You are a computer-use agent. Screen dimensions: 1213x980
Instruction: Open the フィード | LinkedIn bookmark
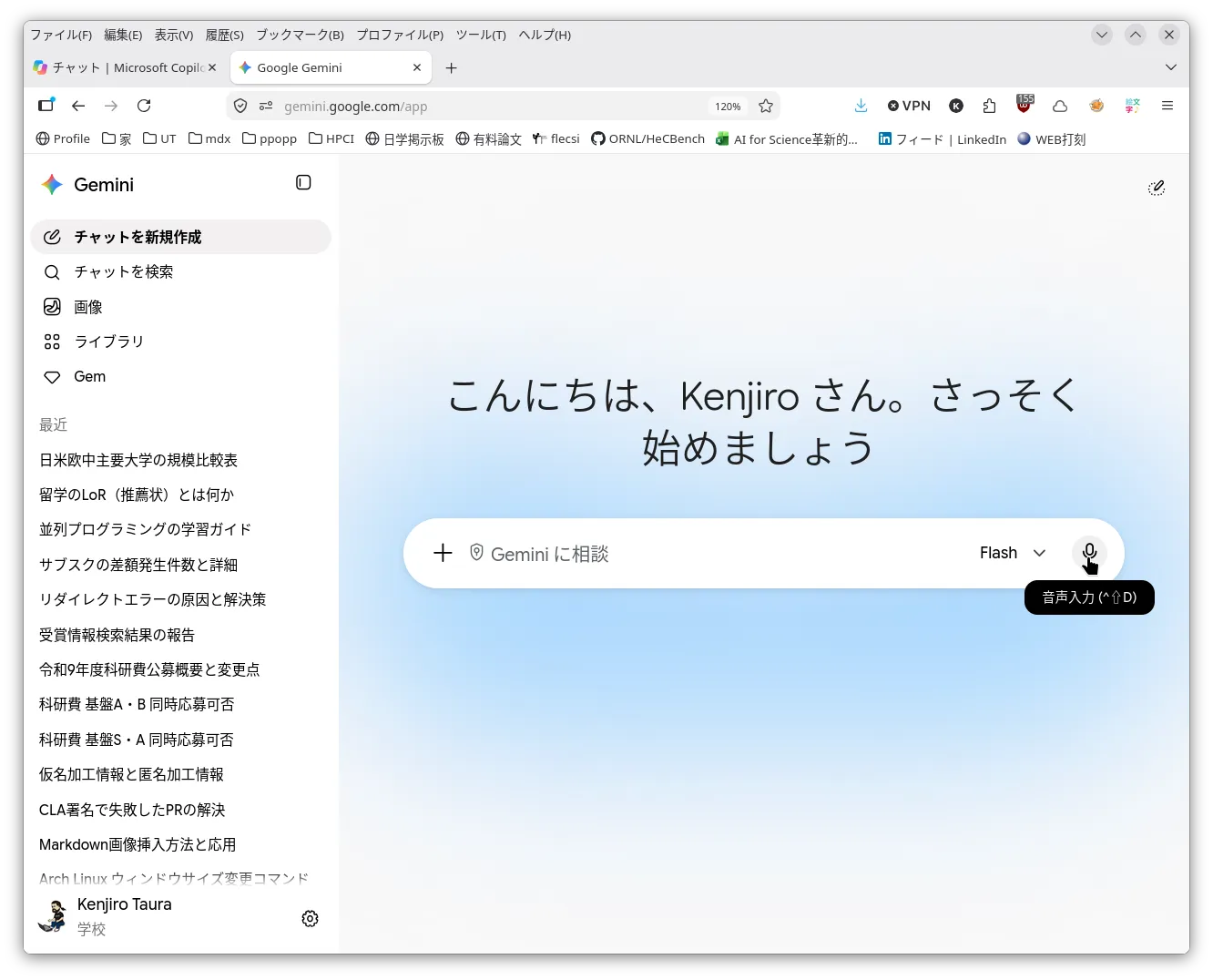tap(943, 139)
